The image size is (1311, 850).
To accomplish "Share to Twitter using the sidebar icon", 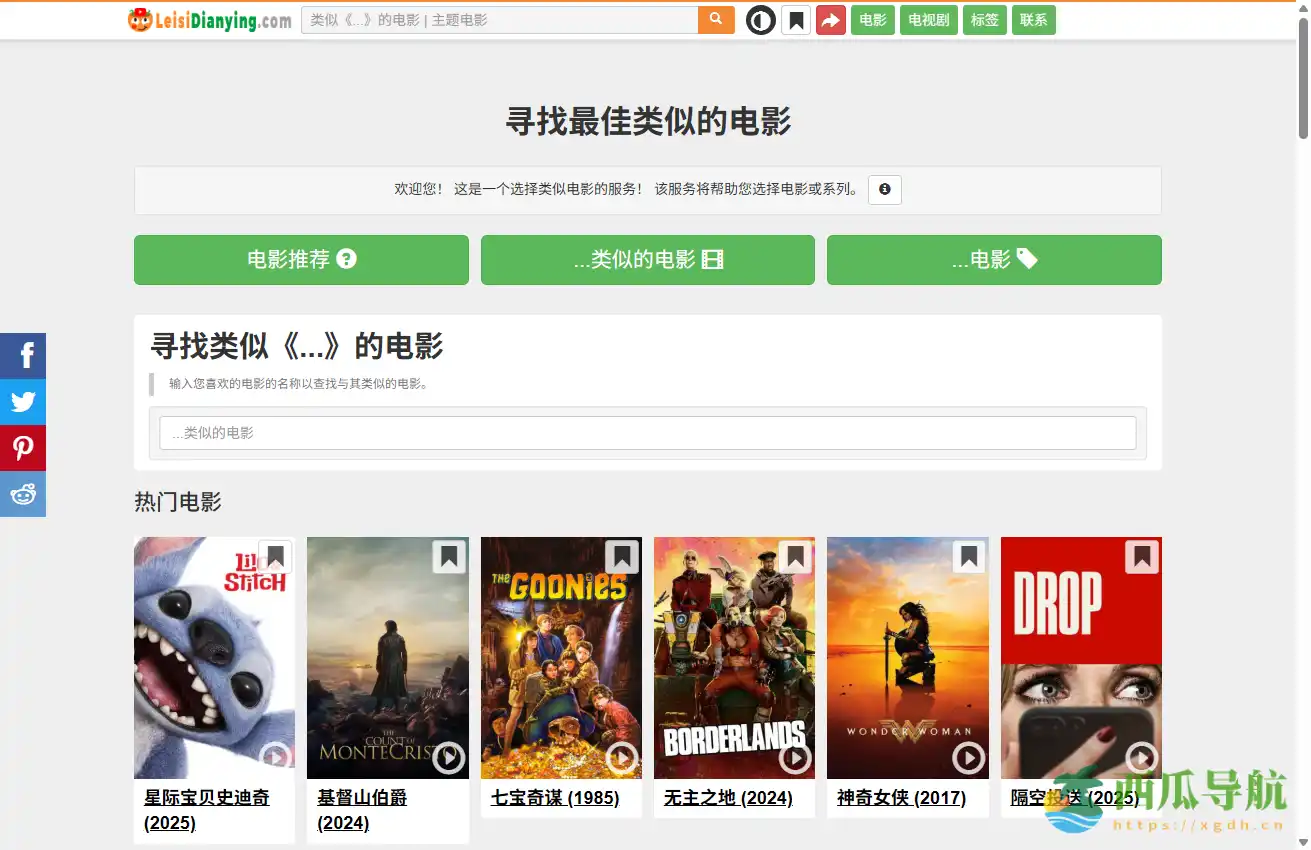I will pyautogui.click(x=23, y=401).
